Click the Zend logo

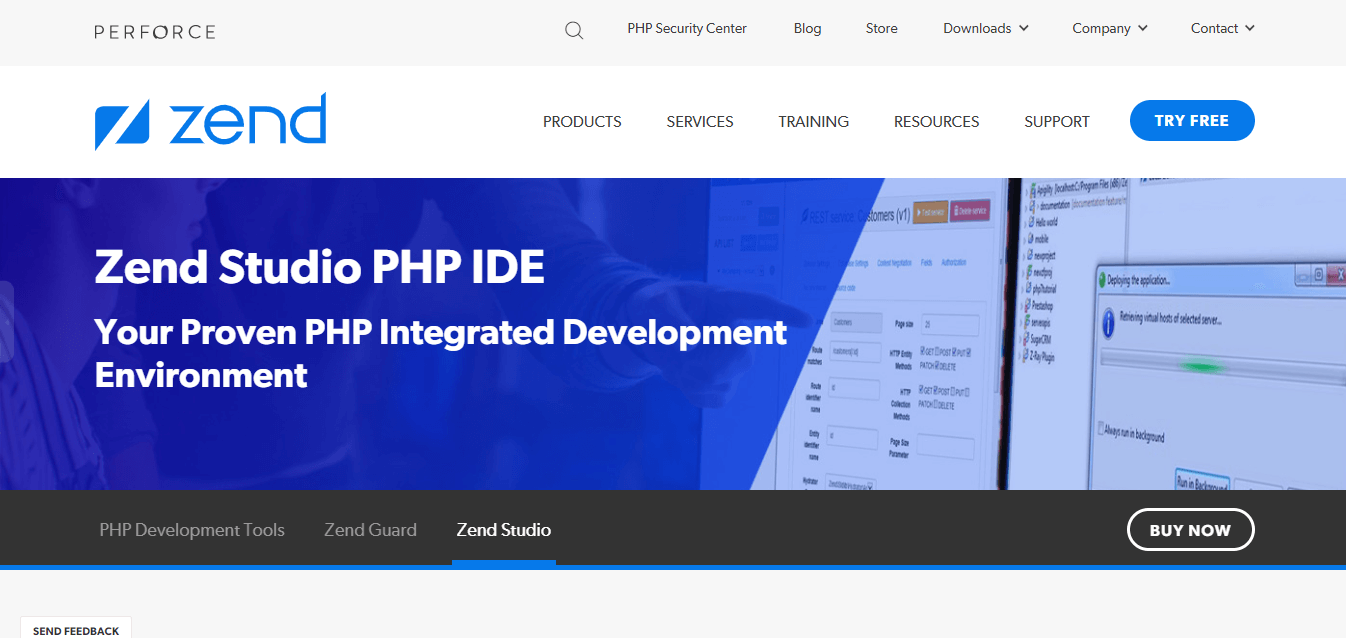tap(210, 121)
